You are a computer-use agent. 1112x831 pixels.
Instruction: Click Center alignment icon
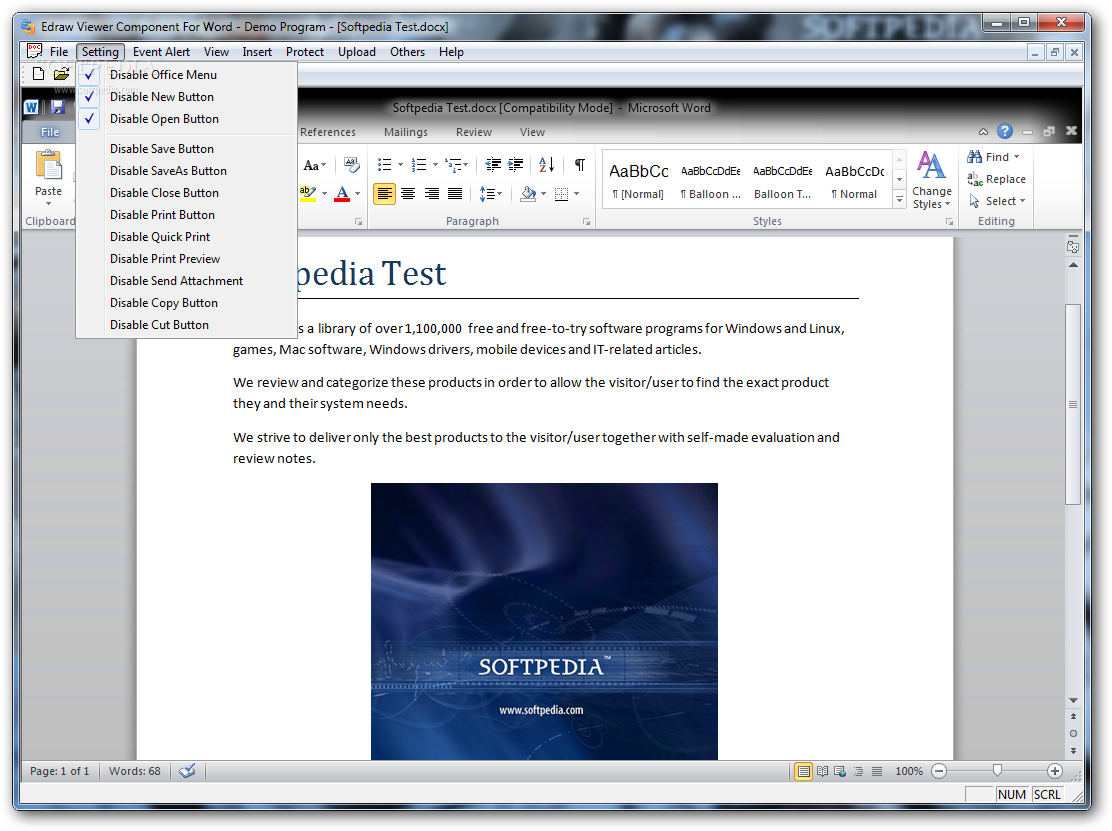pyautogui.click(x=408, y=194)
